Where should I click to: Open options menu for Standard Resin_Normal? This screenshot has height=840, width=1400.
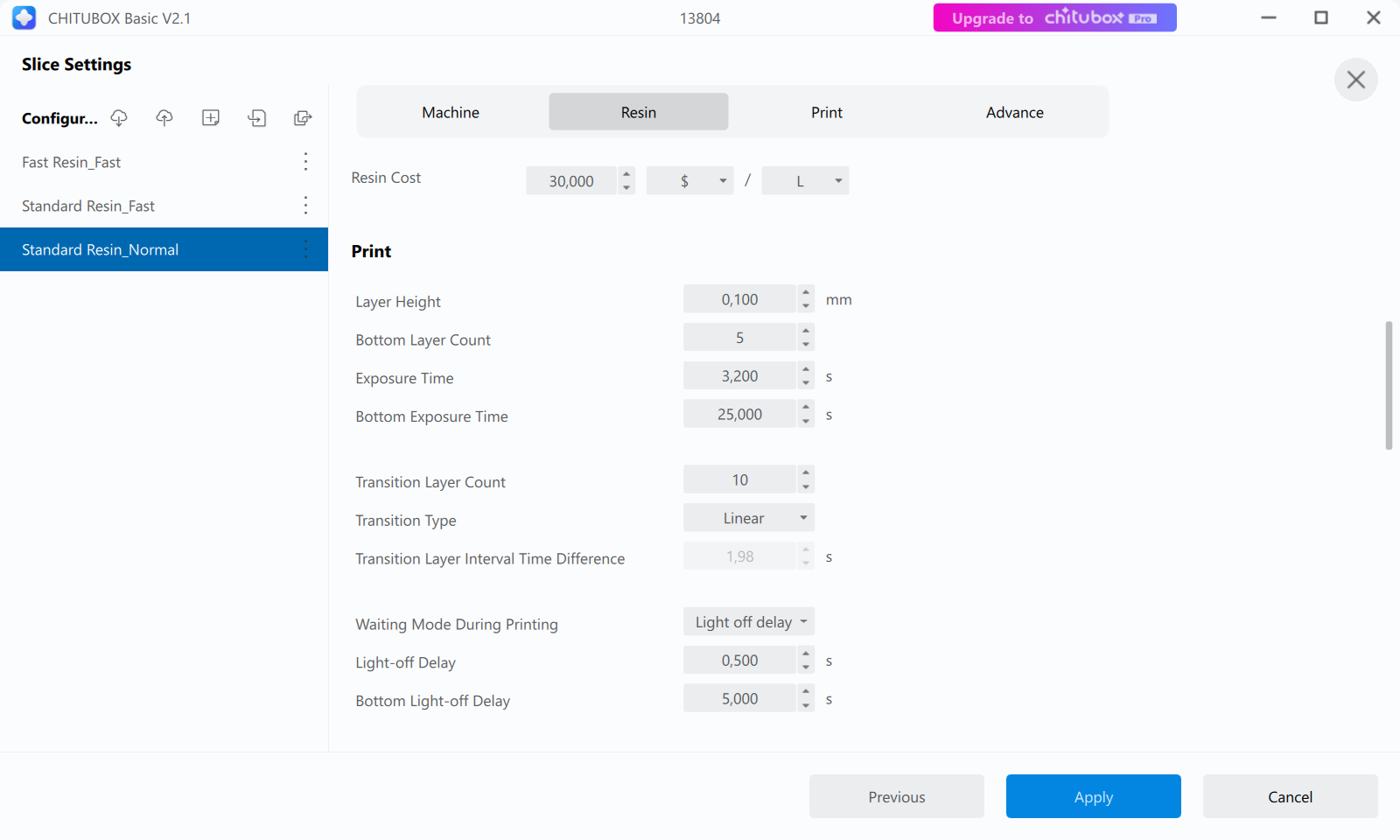[305, 249]
